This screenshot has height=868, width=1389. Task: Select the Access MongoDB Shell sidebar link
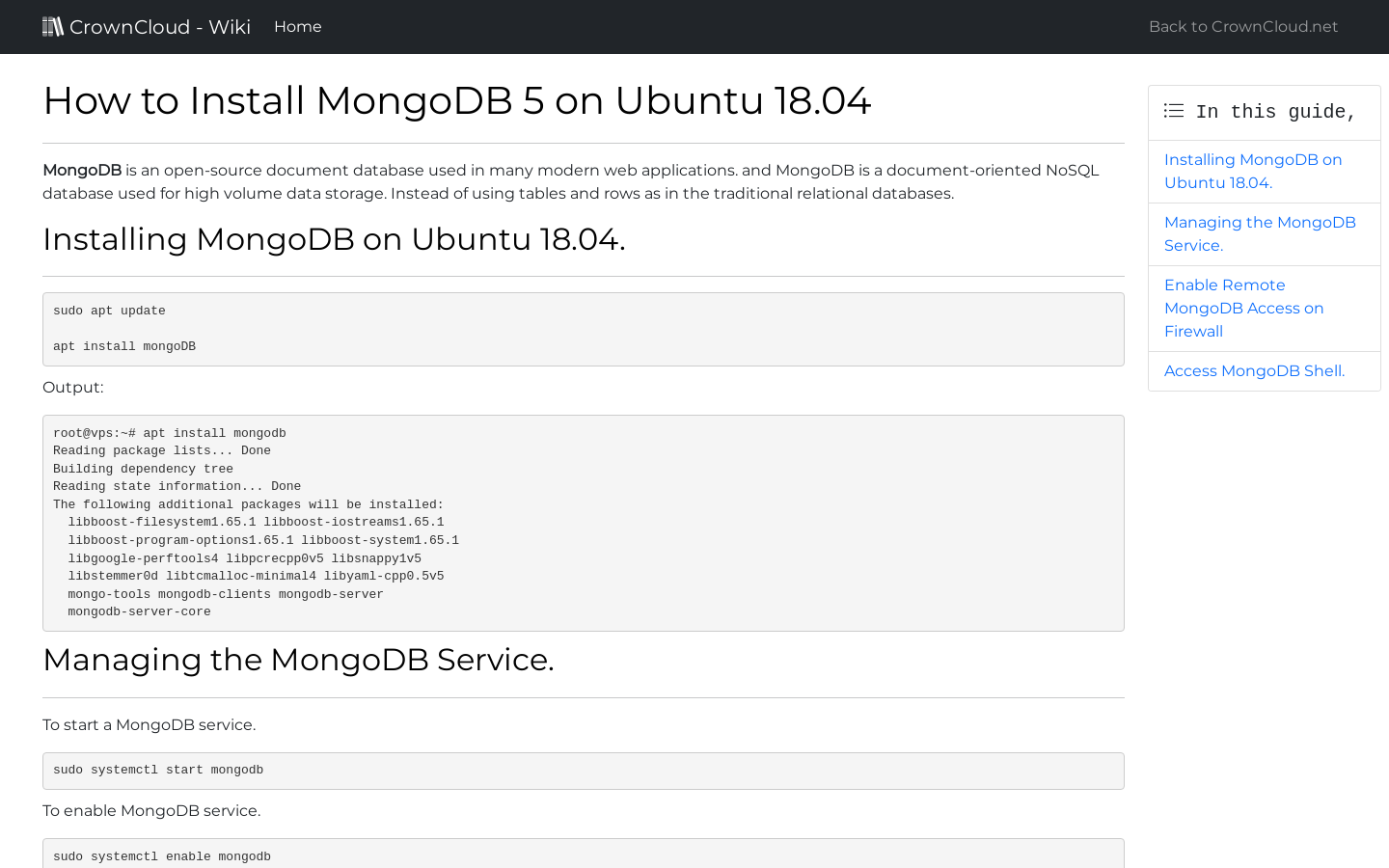pyautogui.click(x=1254, y=371)
